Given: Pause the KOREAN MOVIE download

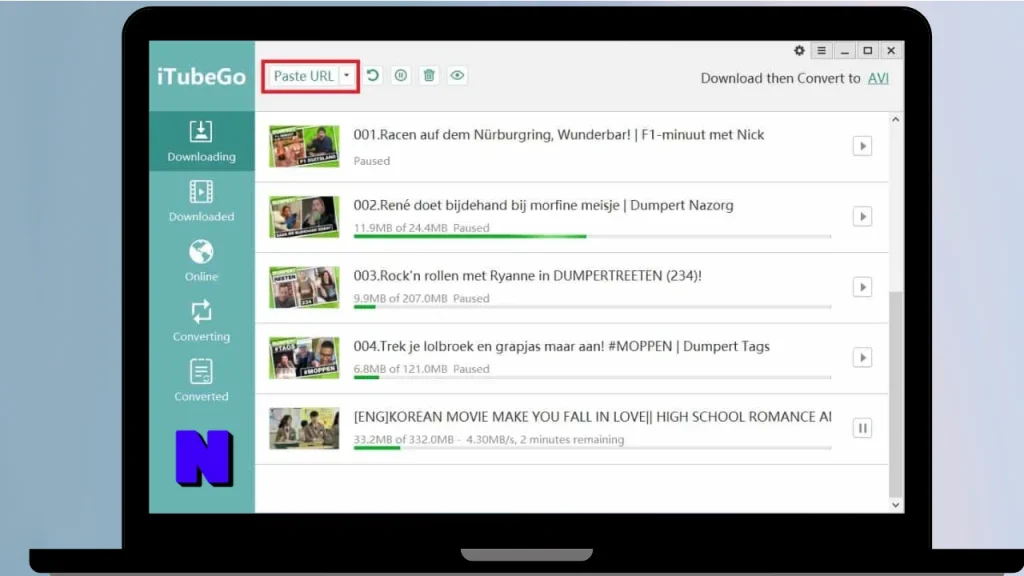Looking at the screenshot, I should pyautogui.click(x=862, y=428).
